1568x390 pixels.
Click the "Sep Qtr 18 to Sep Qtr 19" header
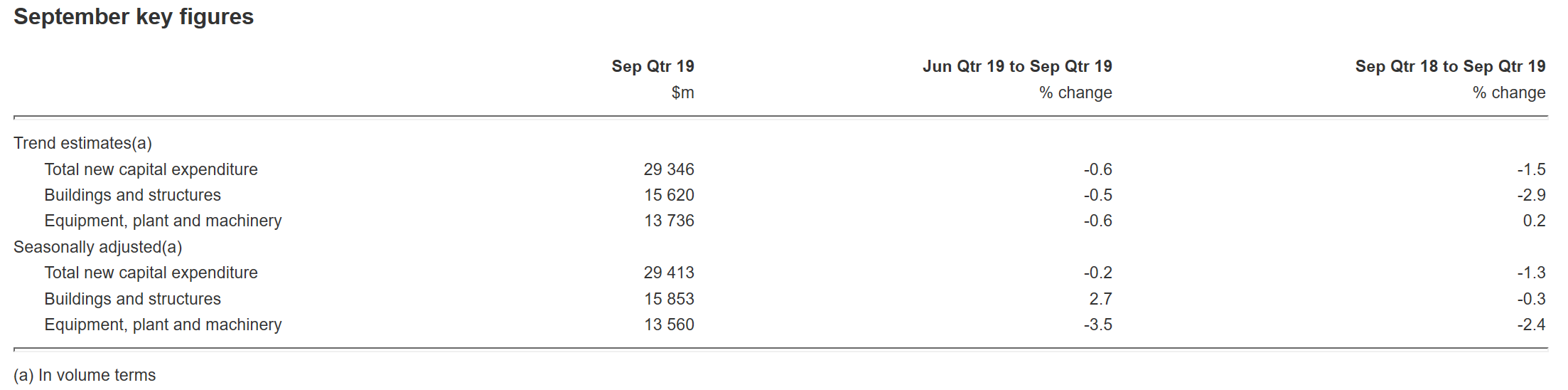tap(1450, 66)
